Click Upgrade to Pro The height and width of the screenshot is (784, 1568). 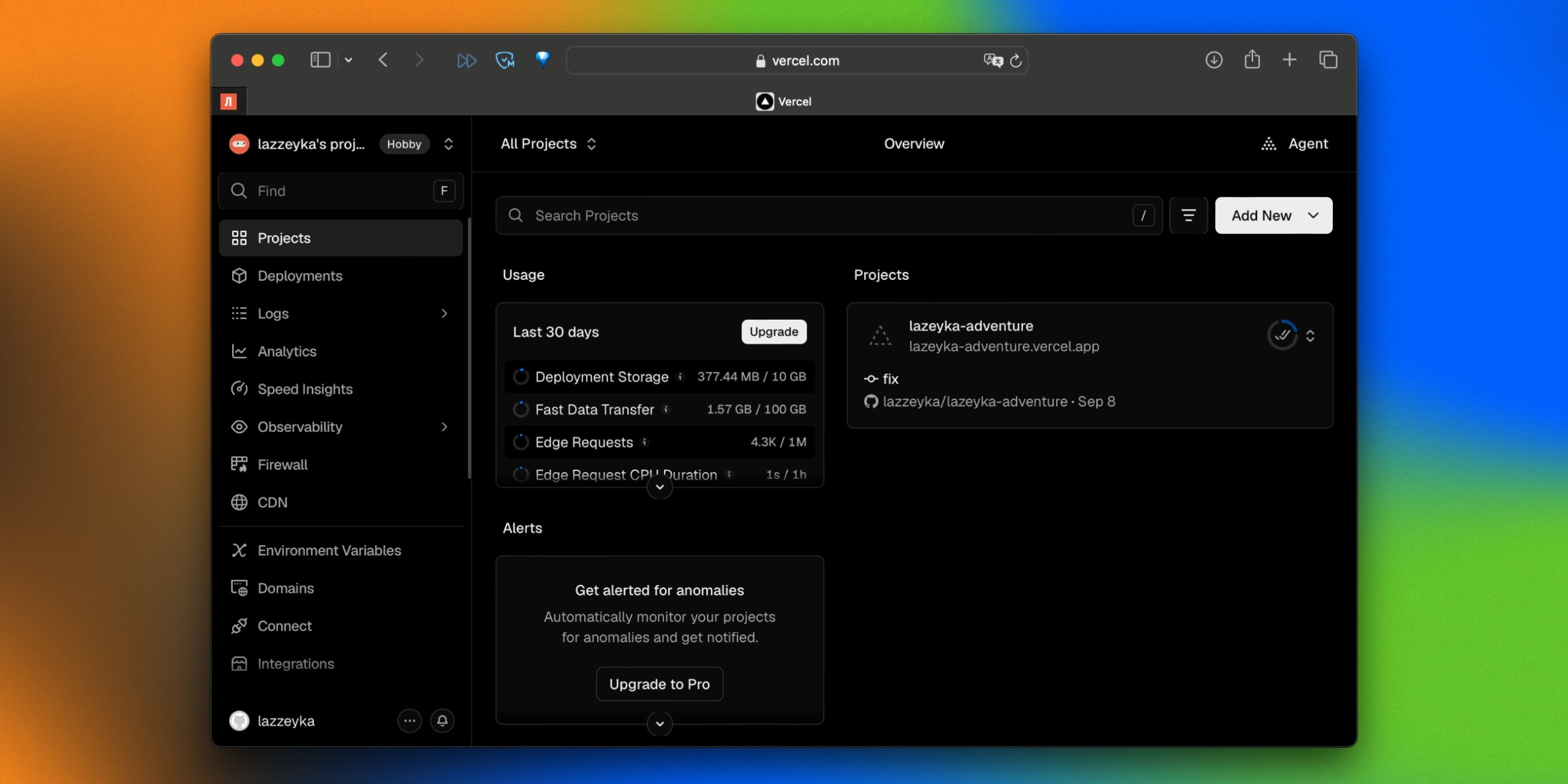(x=660, y=684)
